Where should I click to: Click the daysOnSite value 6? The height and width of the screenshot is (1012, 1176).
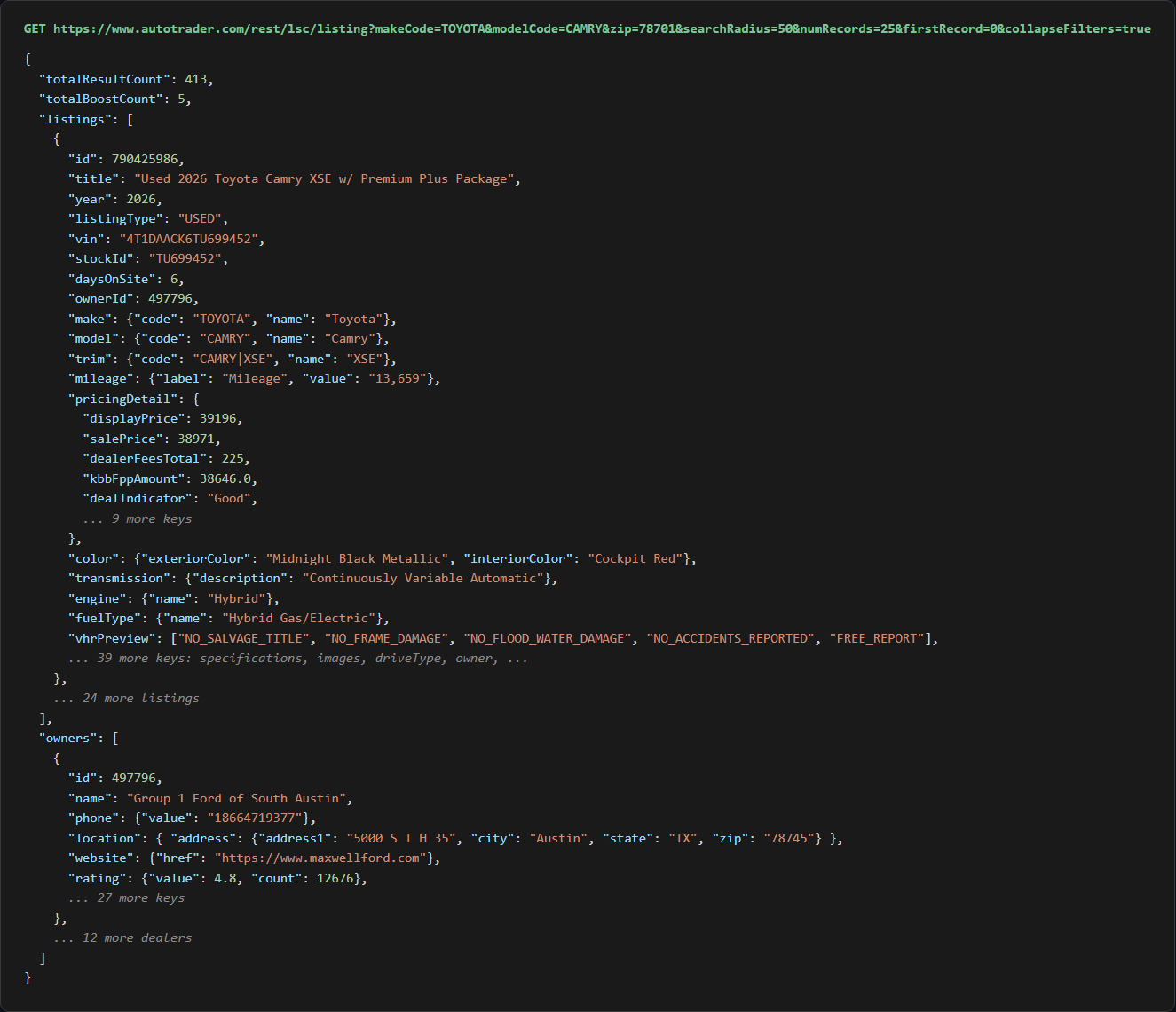click(x=174, y=279)
